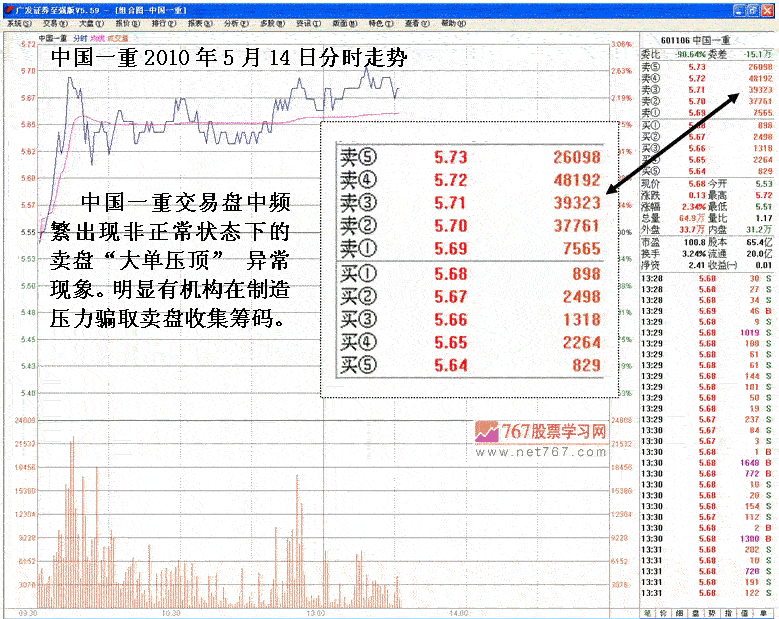The image size is (779, 619).
Task: Click the 流通 20.0亿 value
Action: coord(760,254)
